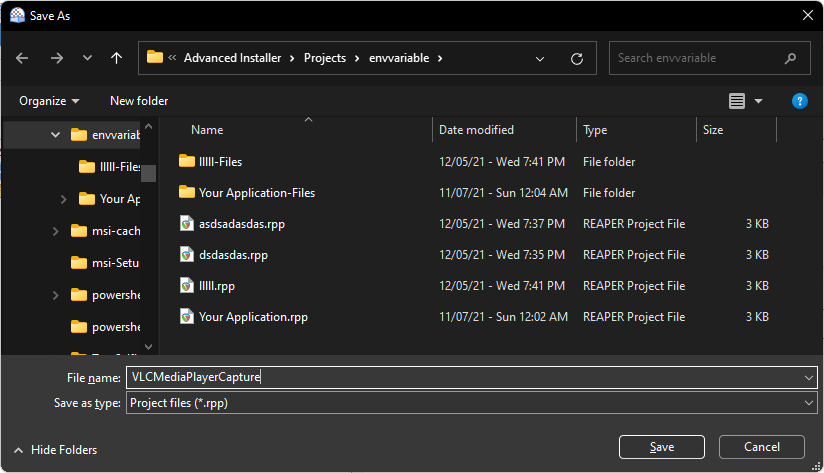Click folder icon in address bar
The width and height of the screenshot is (824, 473).
[x=154, y=57]
